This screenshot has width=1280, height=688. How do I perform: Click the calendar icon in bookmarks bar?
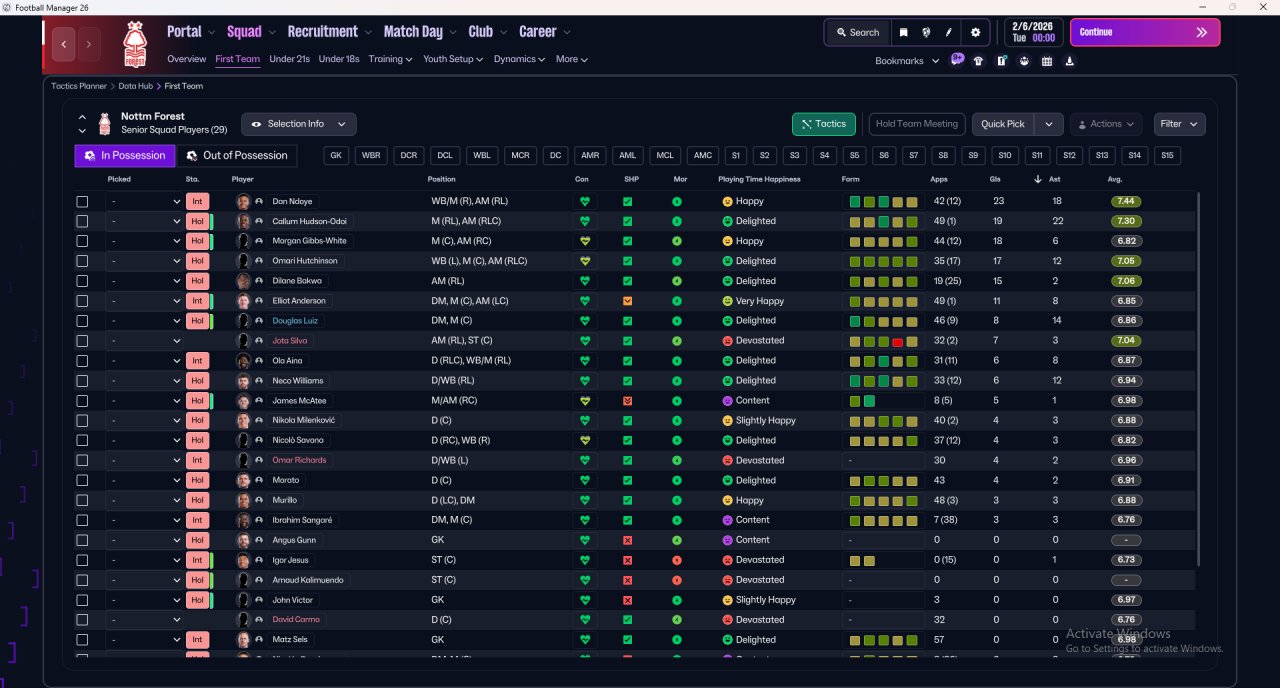1047,61
